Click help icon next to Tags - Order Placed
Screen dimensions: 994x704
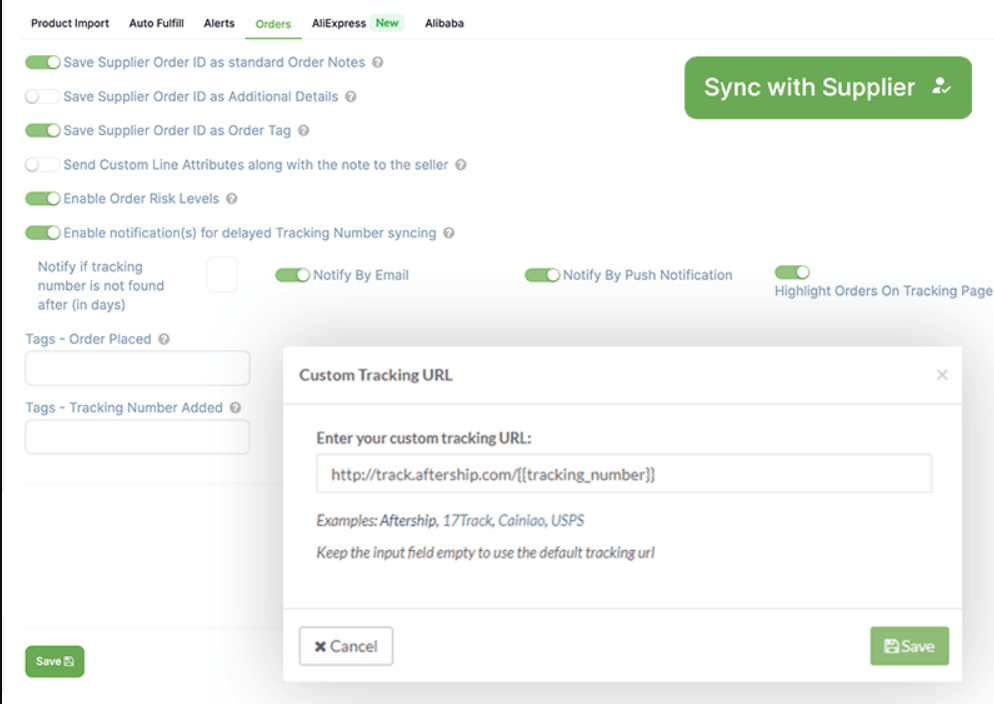164,339
